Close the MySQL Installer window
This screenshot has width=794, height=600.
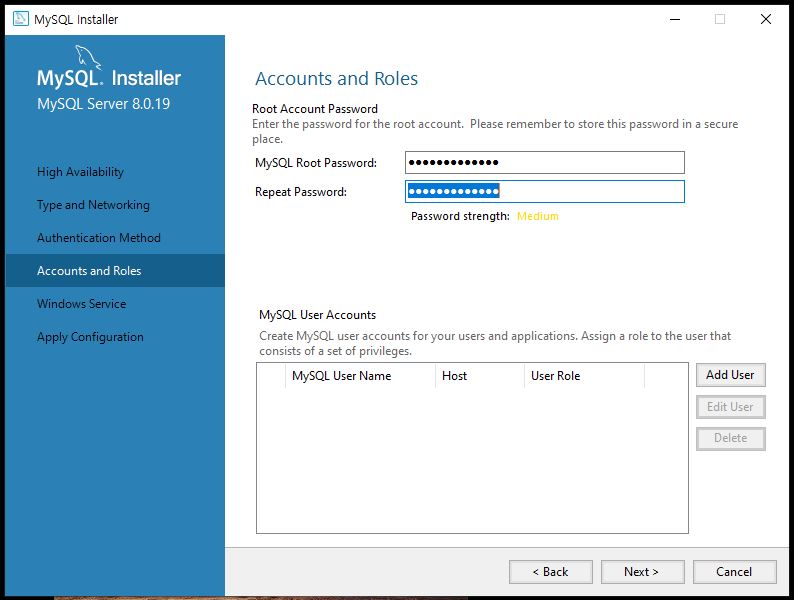pos(766,19)
